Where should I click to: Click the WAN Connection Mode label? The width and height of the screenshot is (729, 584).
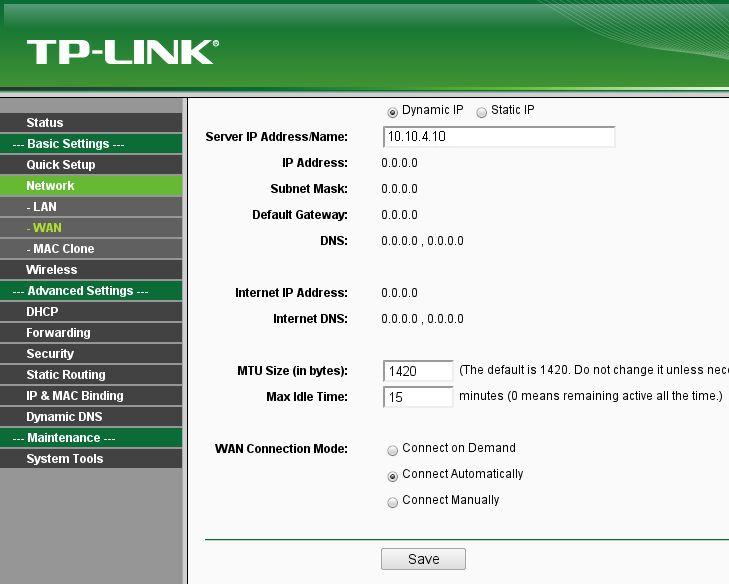point(281,449)
